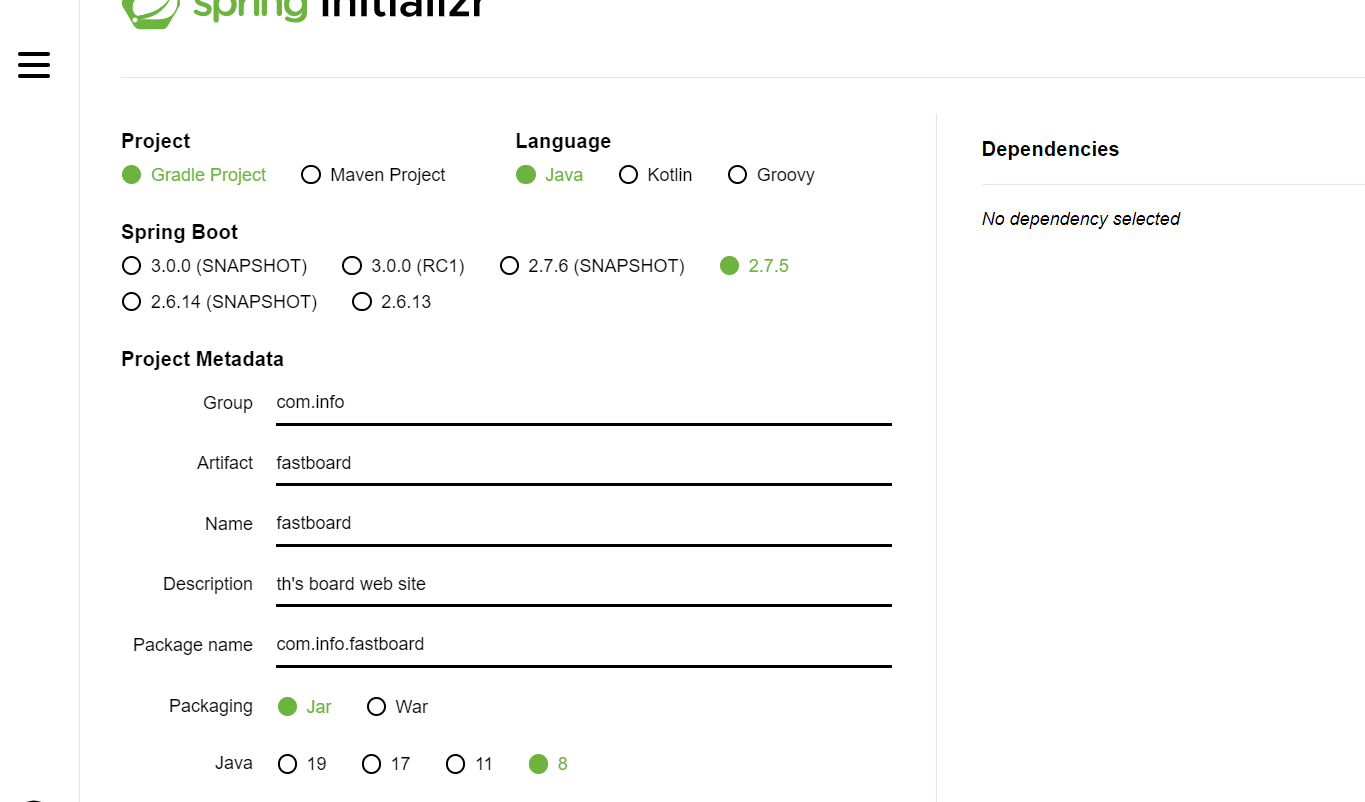Viewport: 1365px width, 802px height.
Task: Select Spring Boot 2.7.5
Action: click(x=754, y=266)
